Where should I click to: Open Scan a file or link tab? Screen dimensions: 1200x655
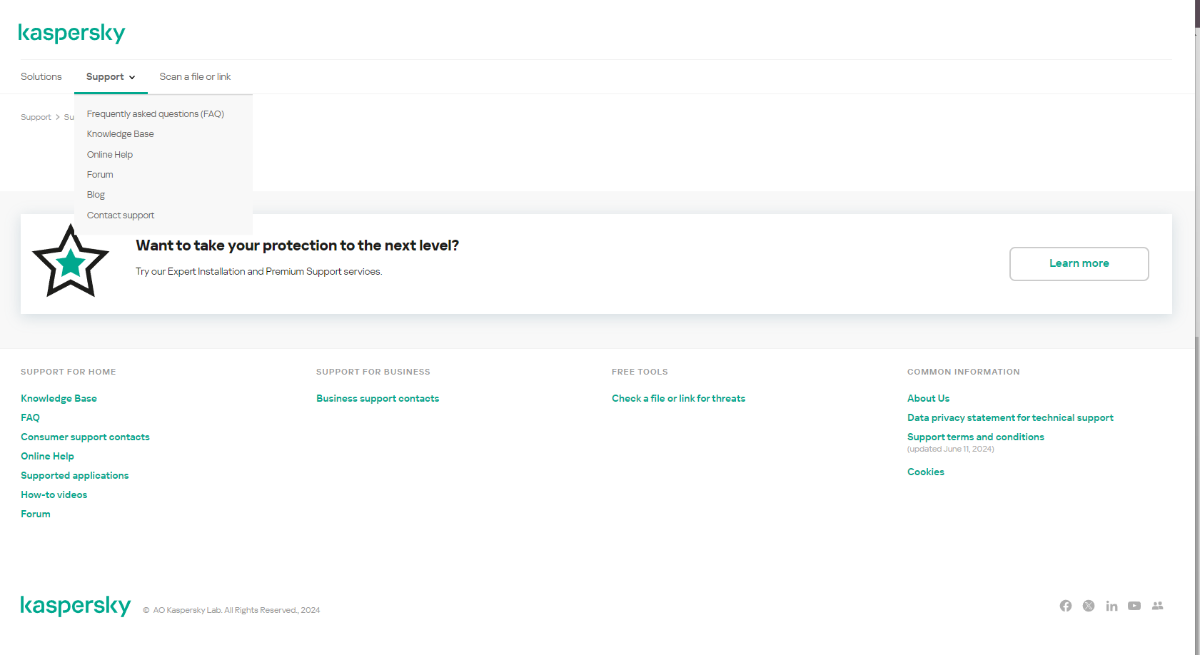(195, 77)
